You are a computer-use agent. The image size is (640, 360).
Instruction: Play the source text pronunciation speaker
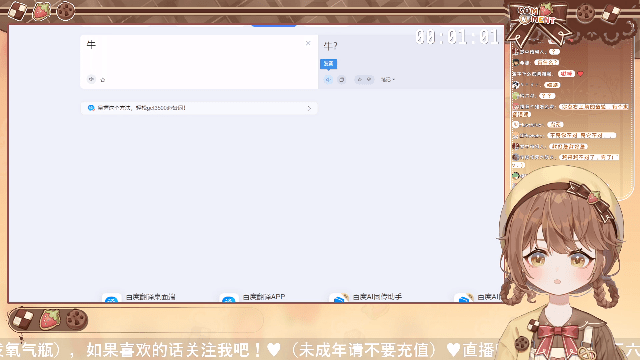pyautogui.click(x=91, y=79)
